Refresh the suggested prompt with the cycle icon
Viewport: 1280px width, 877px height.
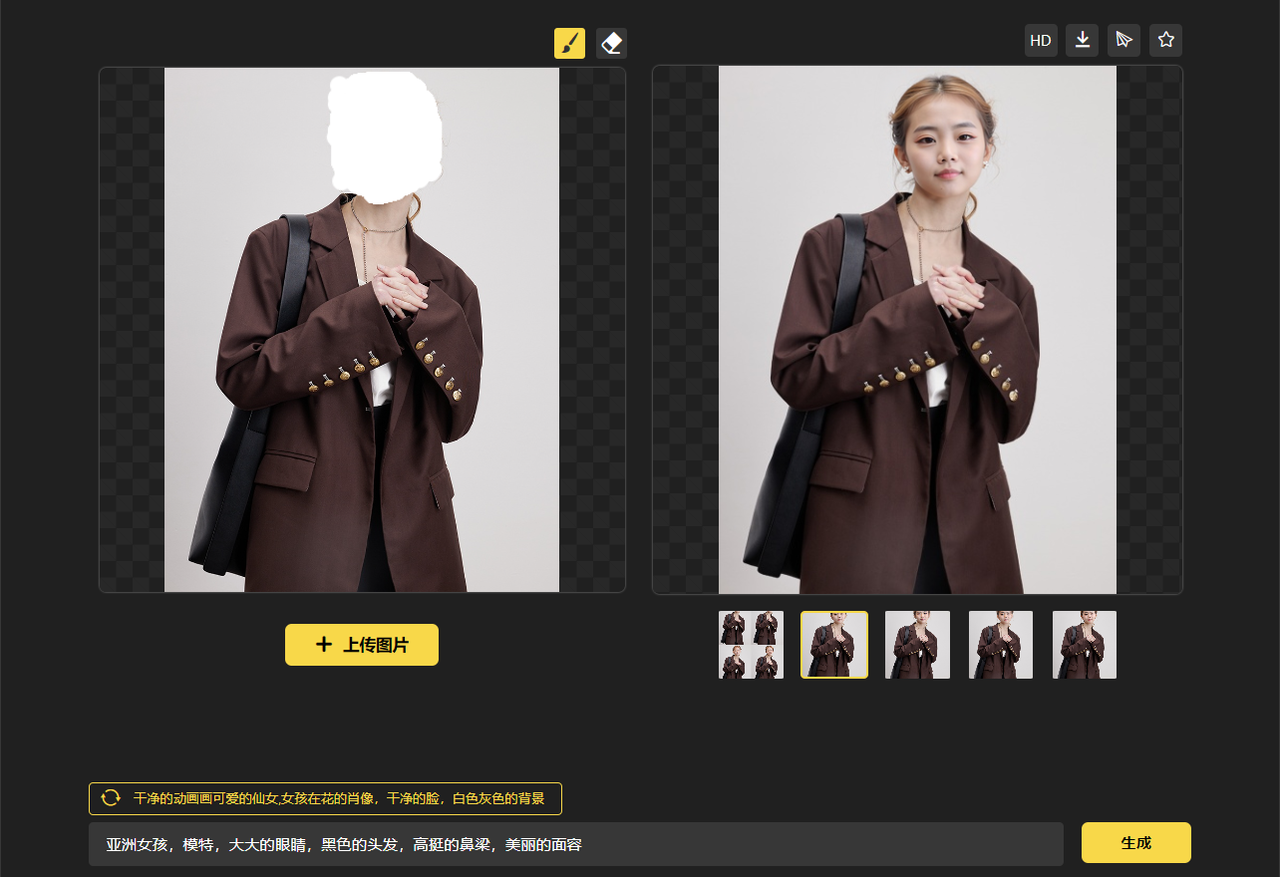[x=111, y=798]
